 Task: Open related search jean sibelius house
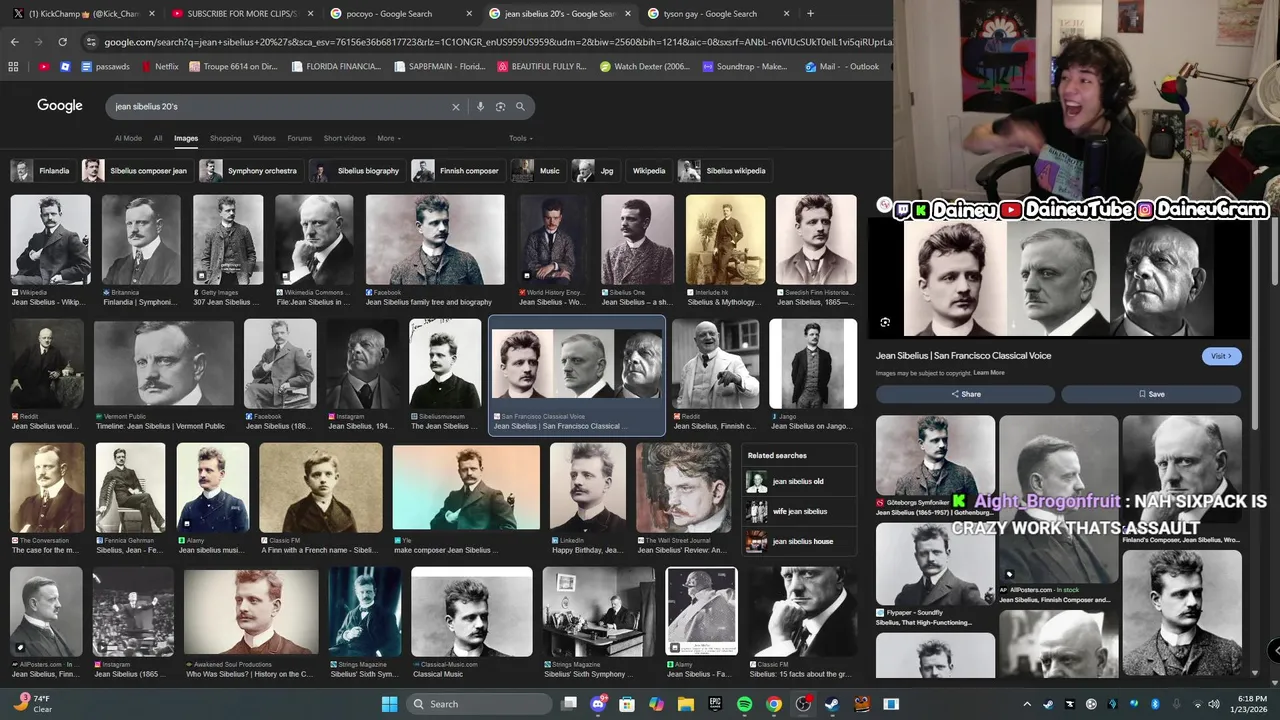pyautogui.click(x=799, y=541)
